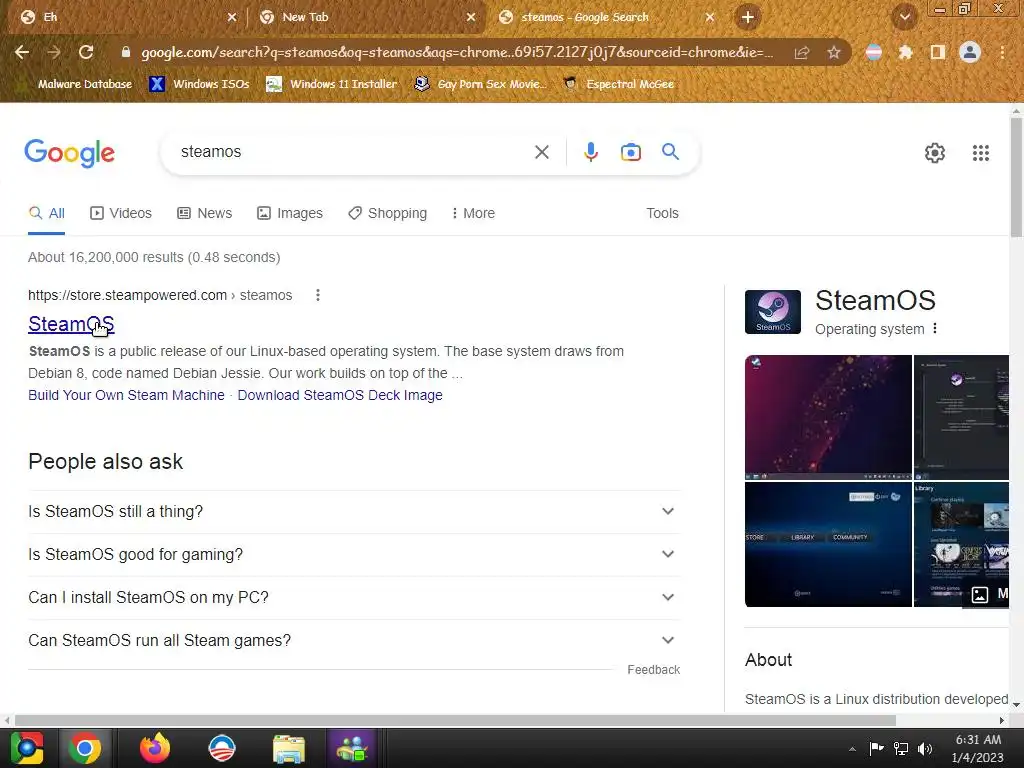Open Download SteamOS Deck Image link

pos(340,396)
